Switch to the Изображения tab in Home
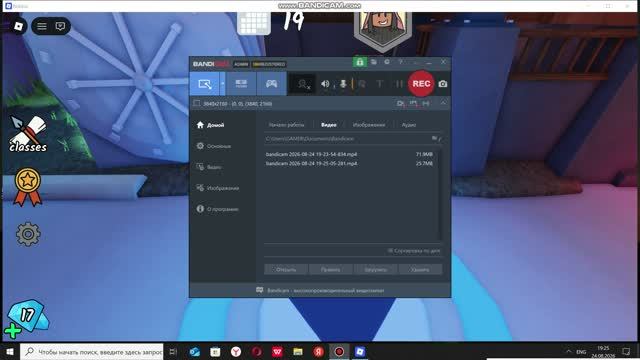The width and height of the screenshot is (640, 360). click(369, 125)
